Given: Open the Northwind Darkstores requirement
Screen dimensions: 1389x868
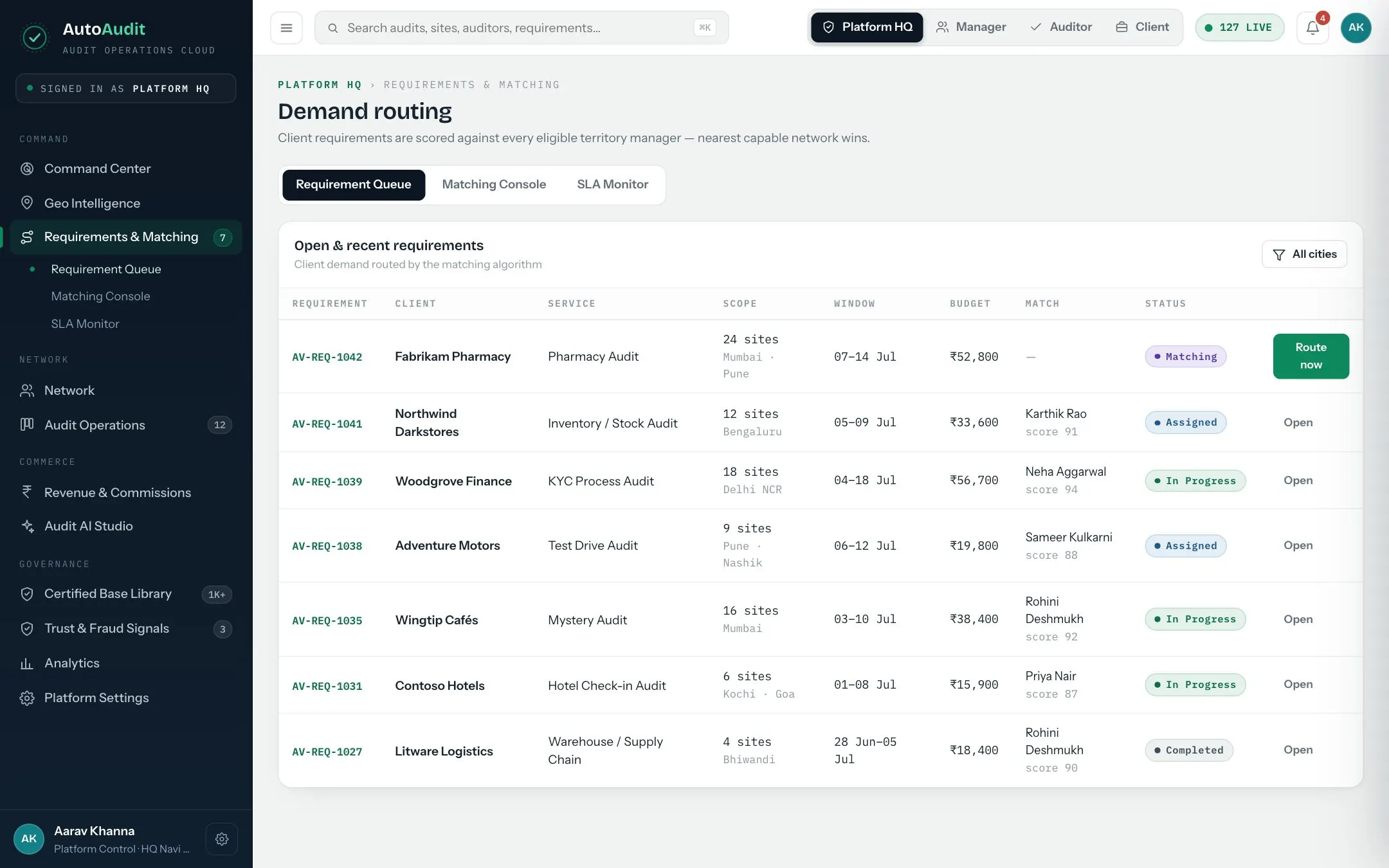Looking at the screenshot, I should click(x=1298, y=422).
